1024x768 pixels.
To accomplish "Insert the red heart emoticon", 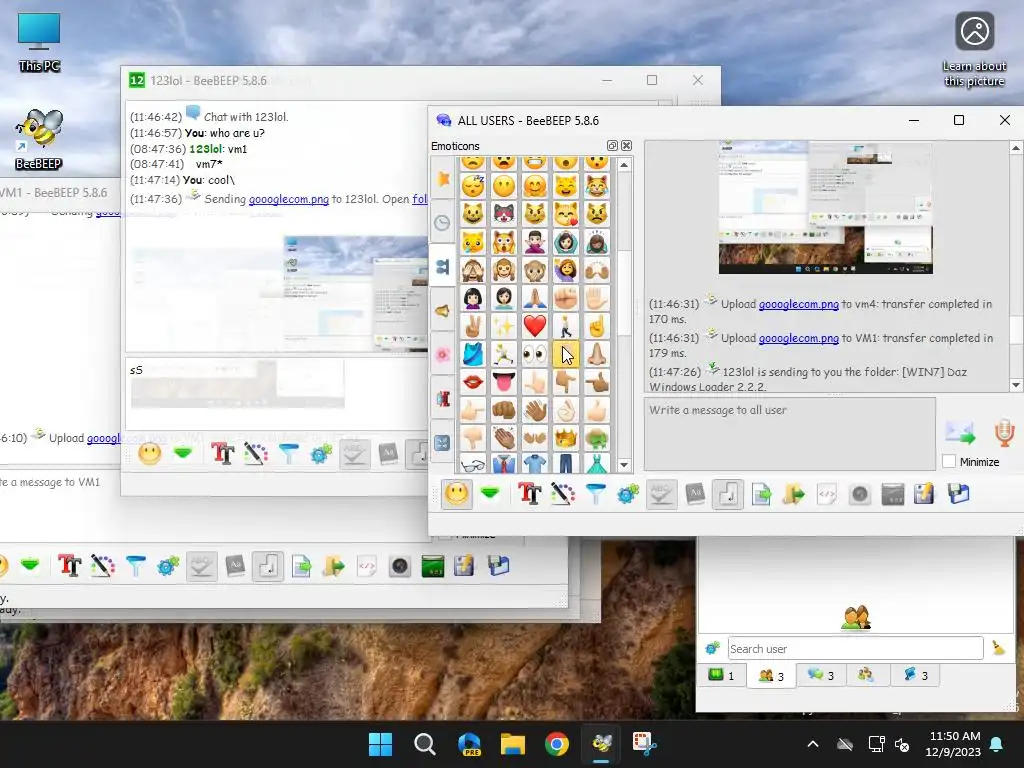I will (534, 325).
